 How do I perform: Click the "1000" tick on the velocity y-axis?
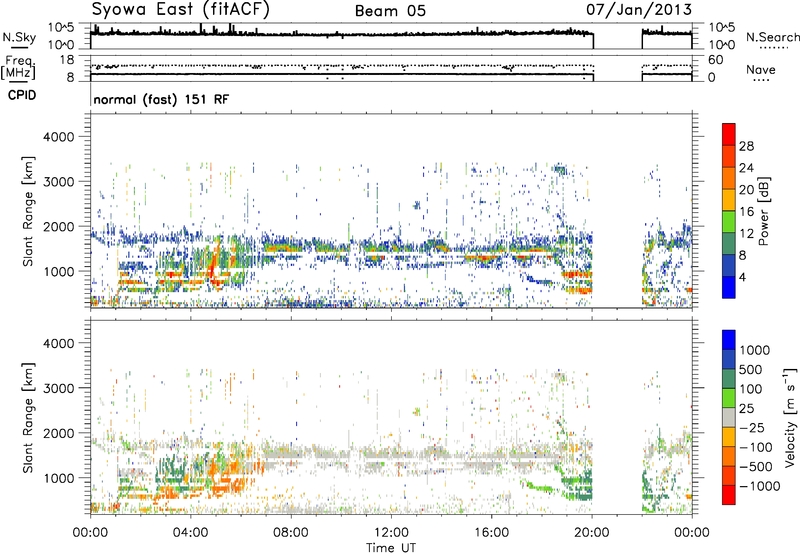point(58,478)
